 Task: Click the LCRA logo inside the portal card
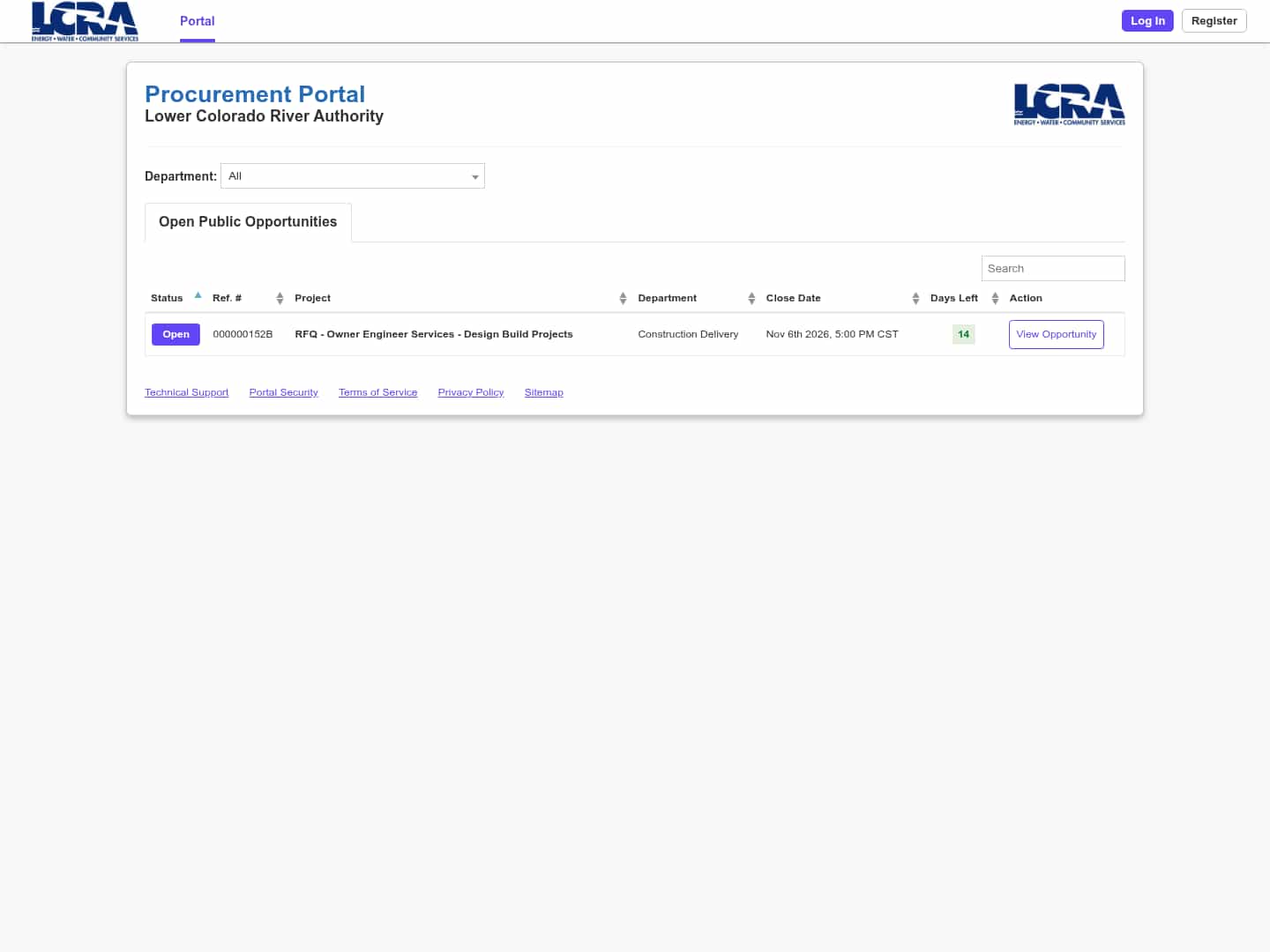click(1069, 104)
